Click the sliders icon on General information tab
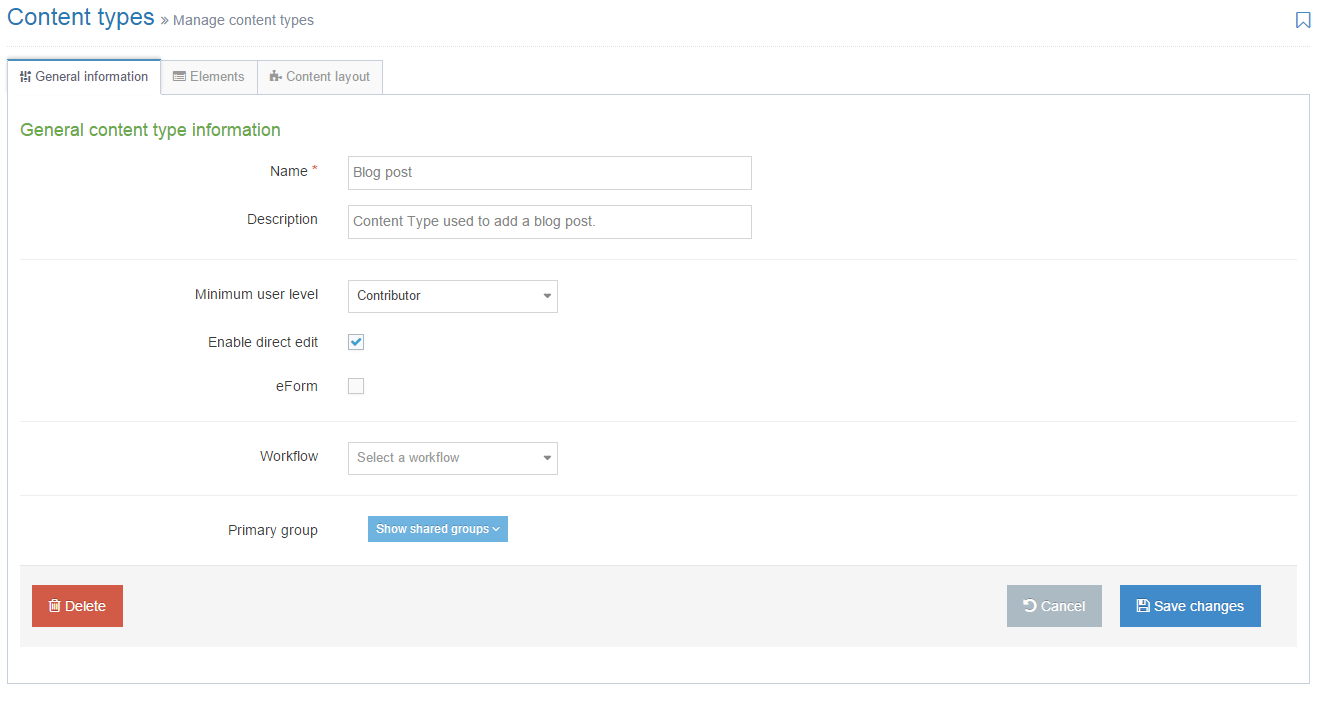 (x=25, y=77)
